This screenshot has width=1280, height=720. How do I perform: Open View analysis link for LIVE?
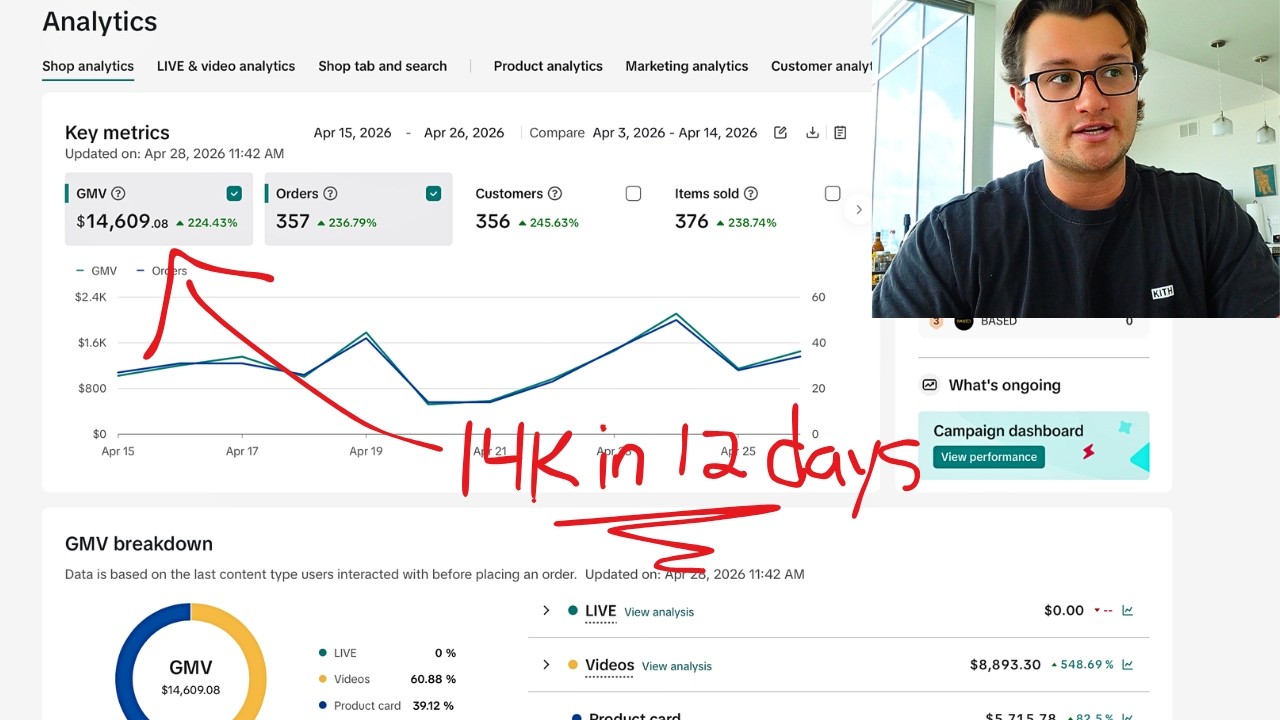659,612
